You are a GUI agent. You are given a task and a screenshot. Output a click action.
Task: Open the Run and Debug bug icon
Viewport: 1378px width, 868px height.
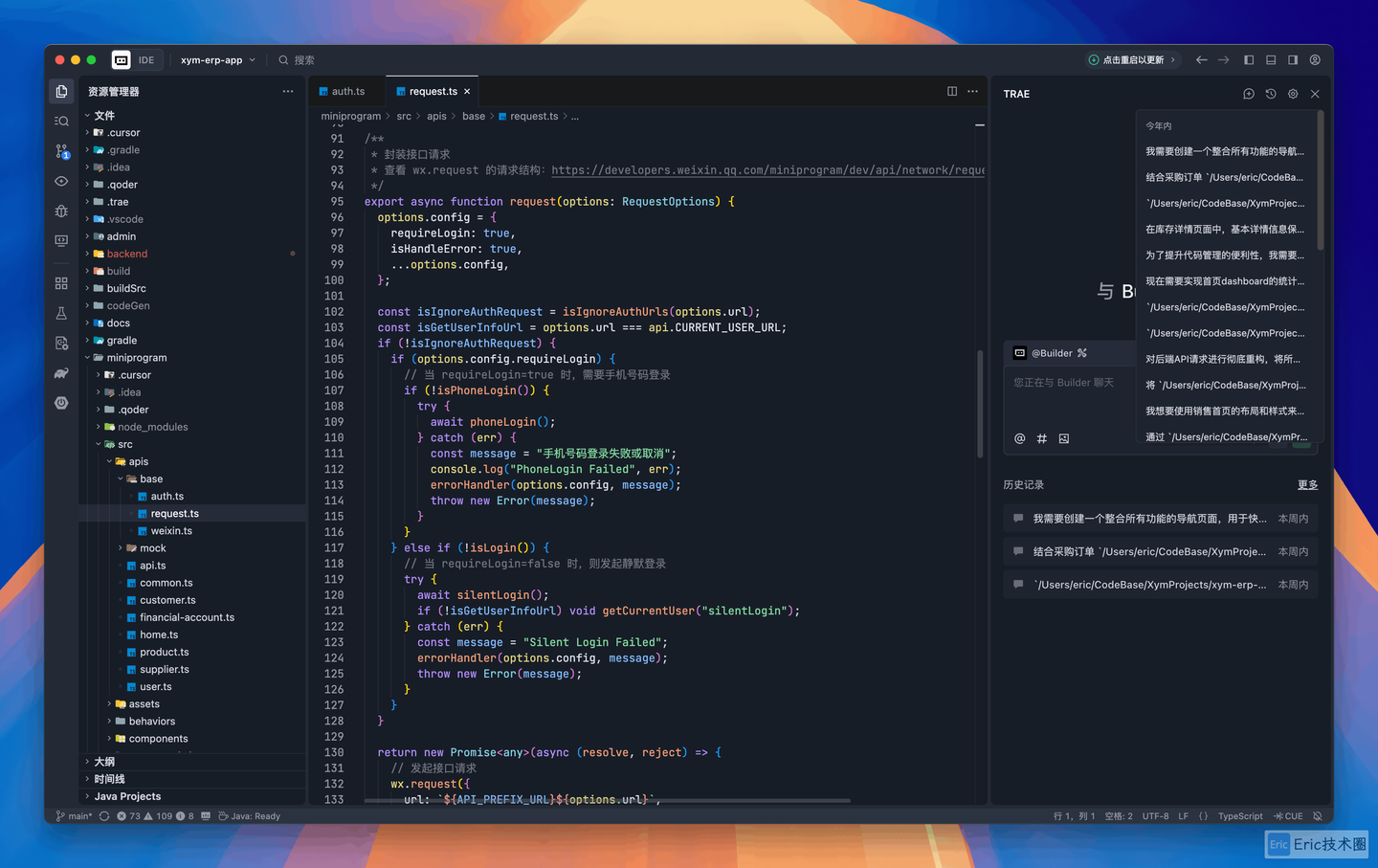coord(60,211)
